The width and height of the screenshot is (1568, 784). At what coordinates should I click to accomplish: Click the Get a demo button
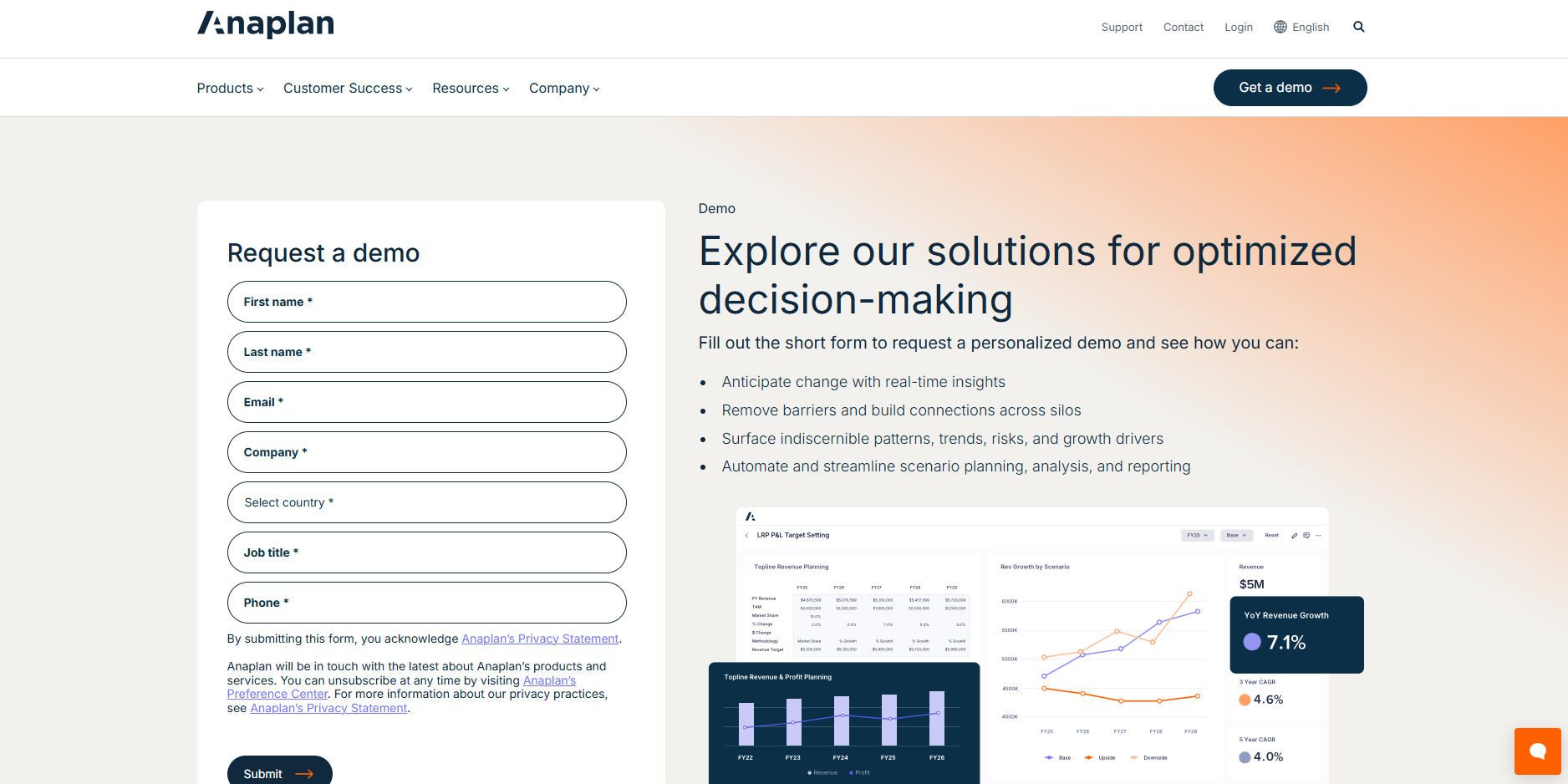tap(1290, 87)
